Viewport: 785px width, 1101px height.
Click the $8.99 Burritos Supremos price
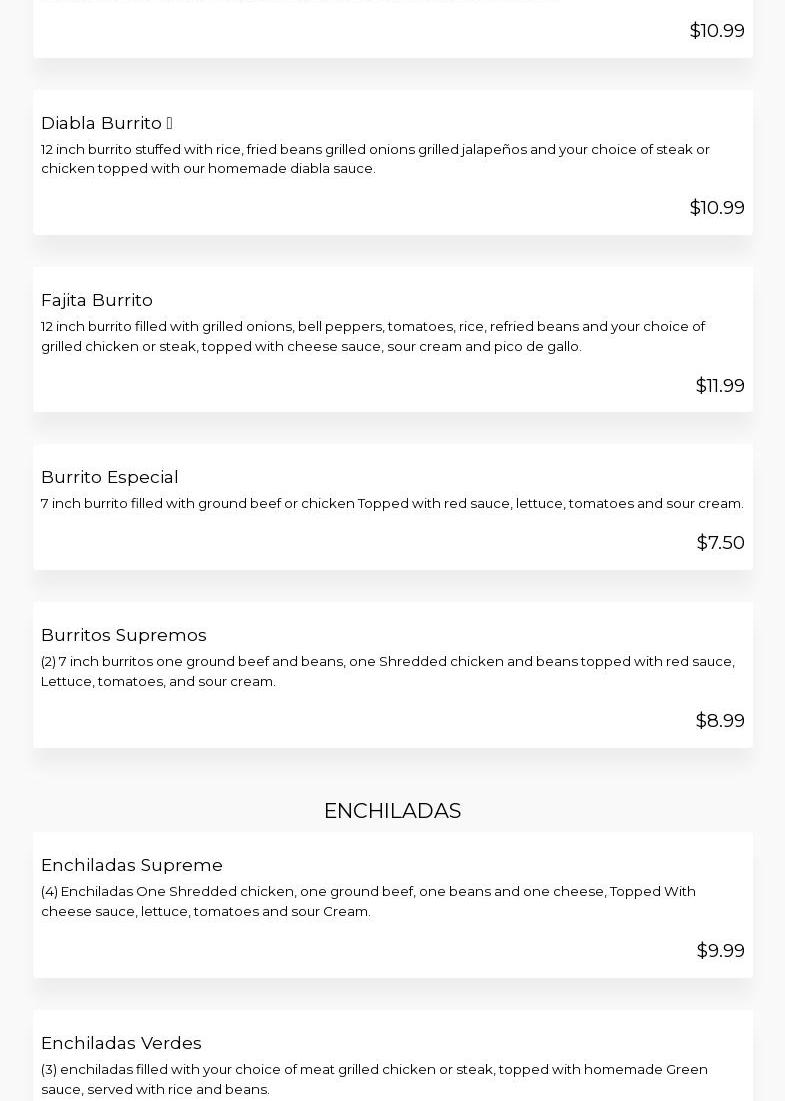[719, 721]
